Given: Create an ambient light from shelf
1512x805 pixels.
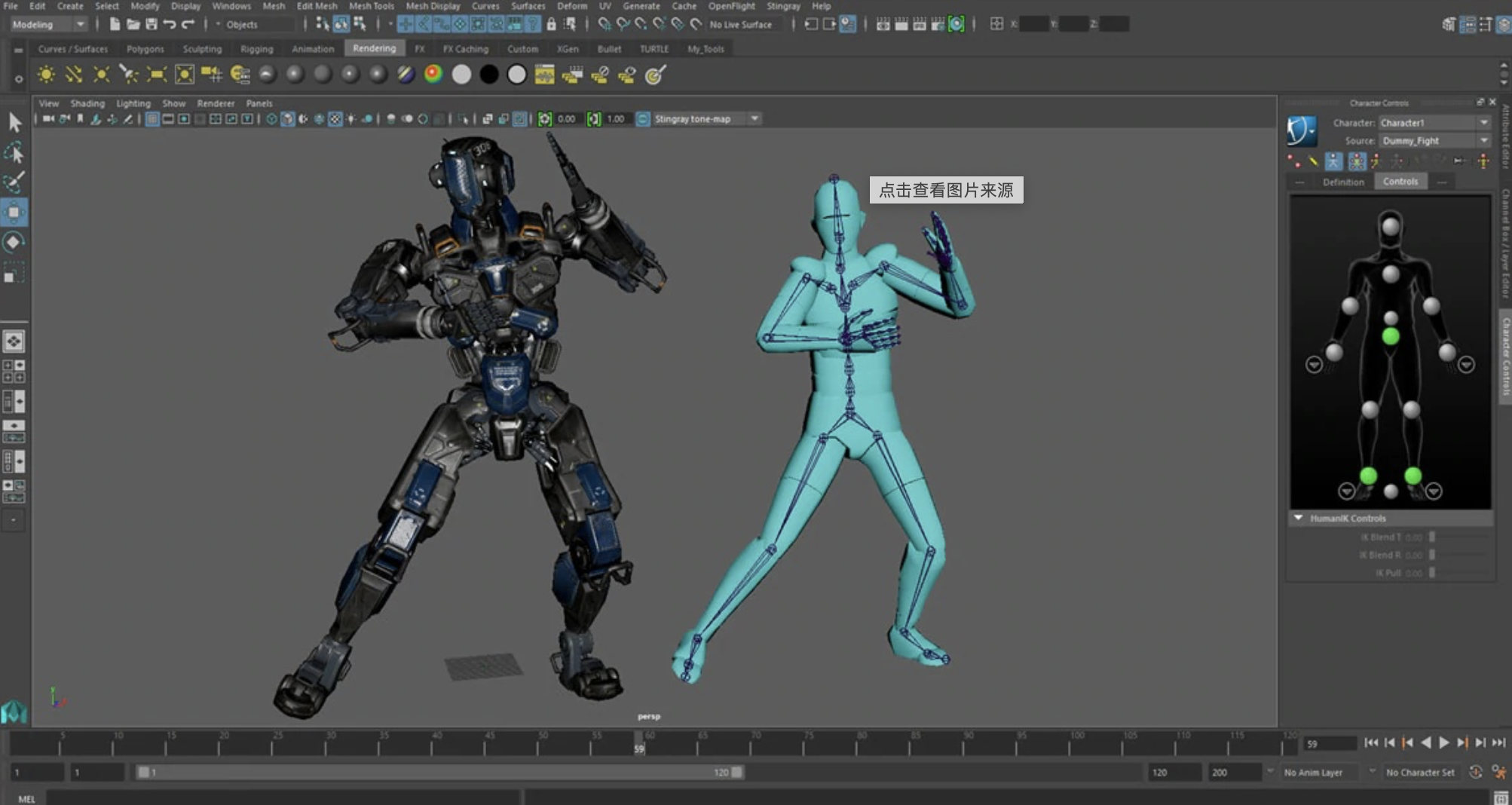Looking at the screenshot, I should 46,75.
